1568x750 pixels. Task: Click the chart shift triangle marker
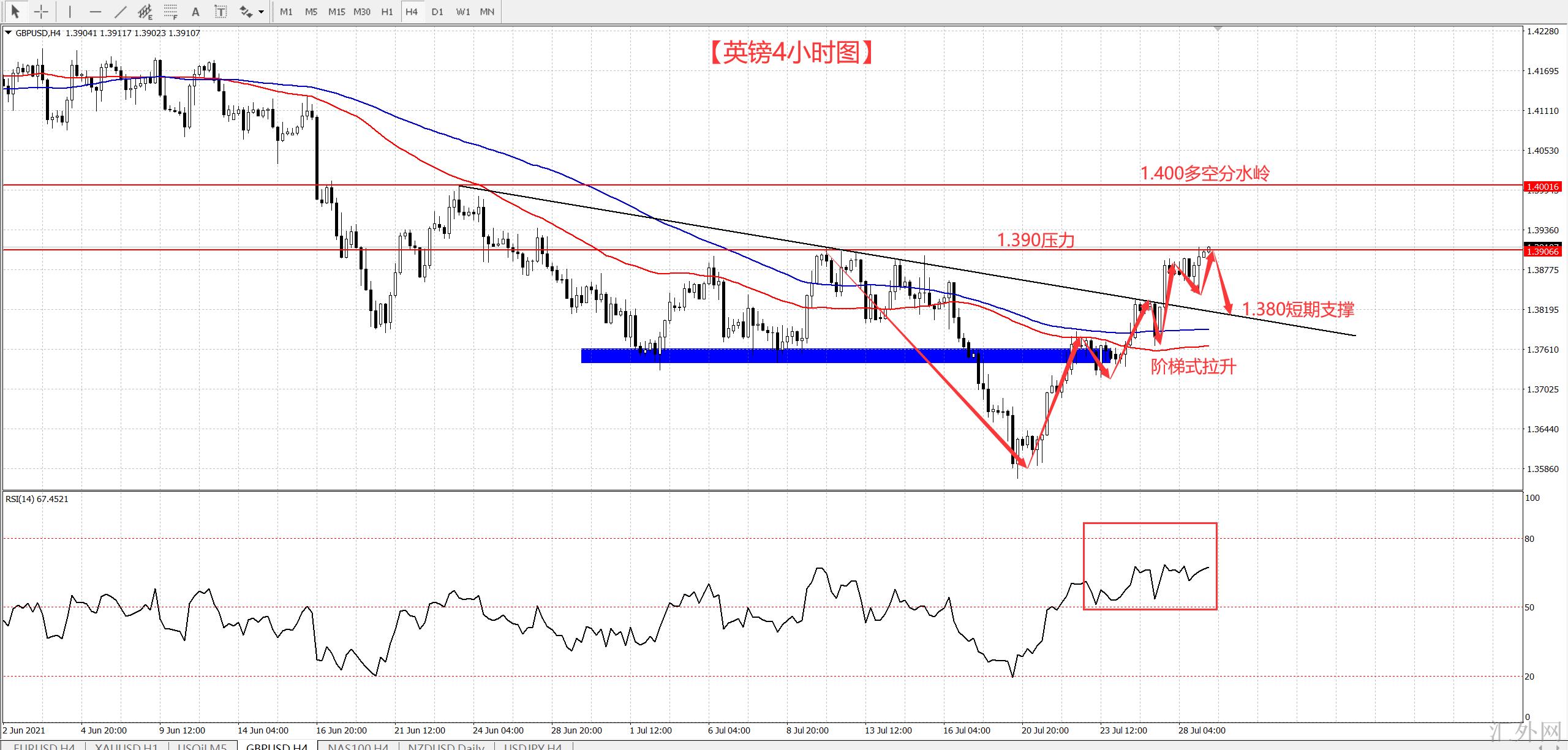pos(1218,29)
